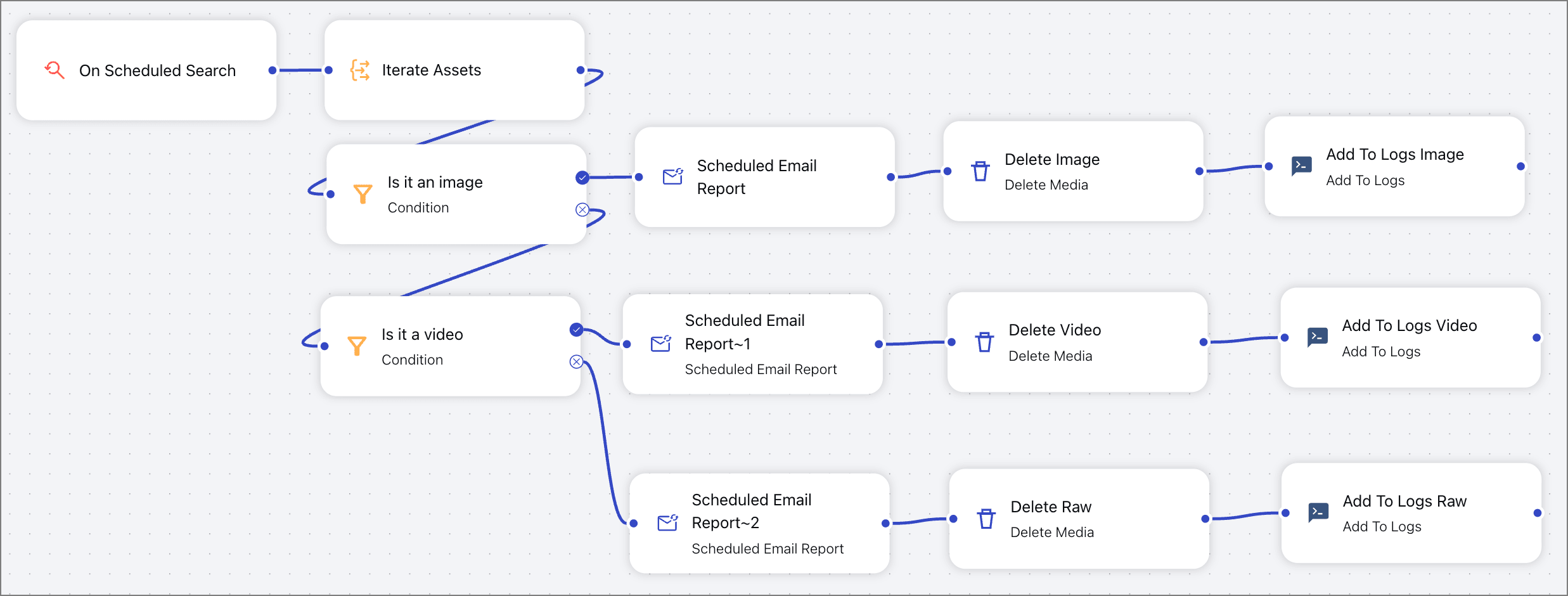Click the input port of Add To Logs Image
This screenshot has height=596, width=1568.
click(x=1269, y=167)
